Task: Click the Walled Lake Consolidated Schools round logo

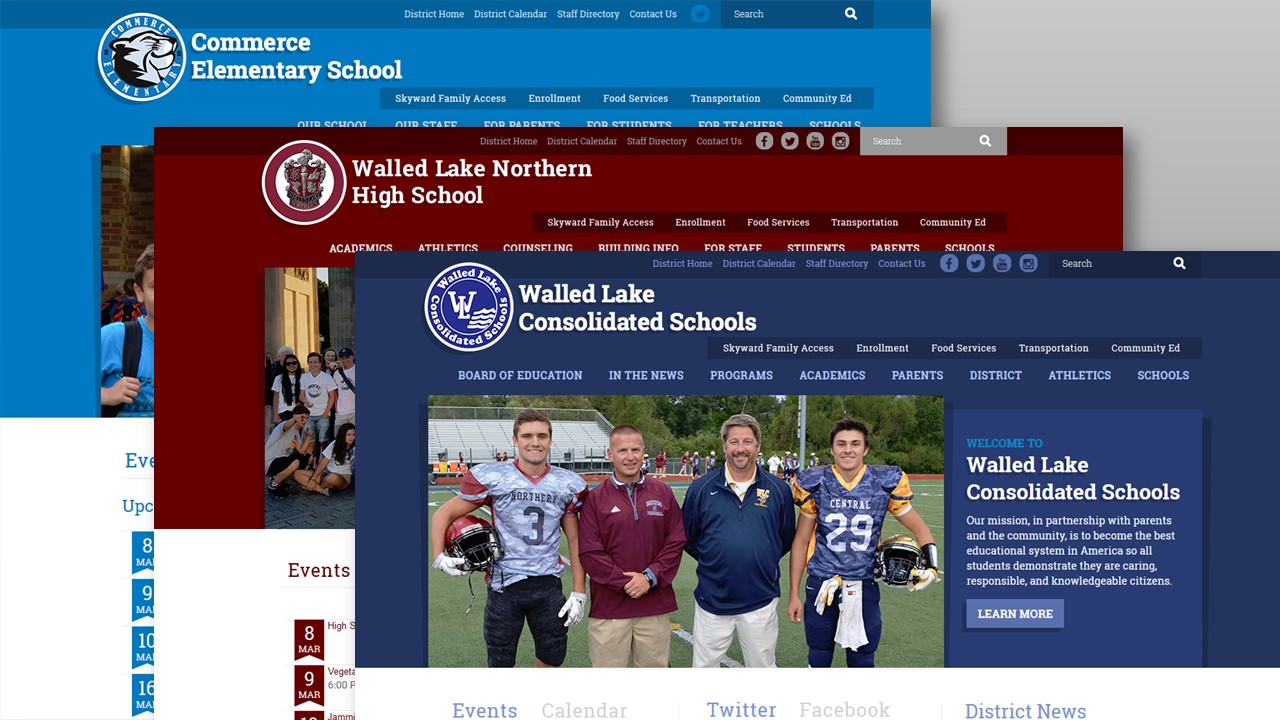Action: pyautogui.click(x=469, y=307)
